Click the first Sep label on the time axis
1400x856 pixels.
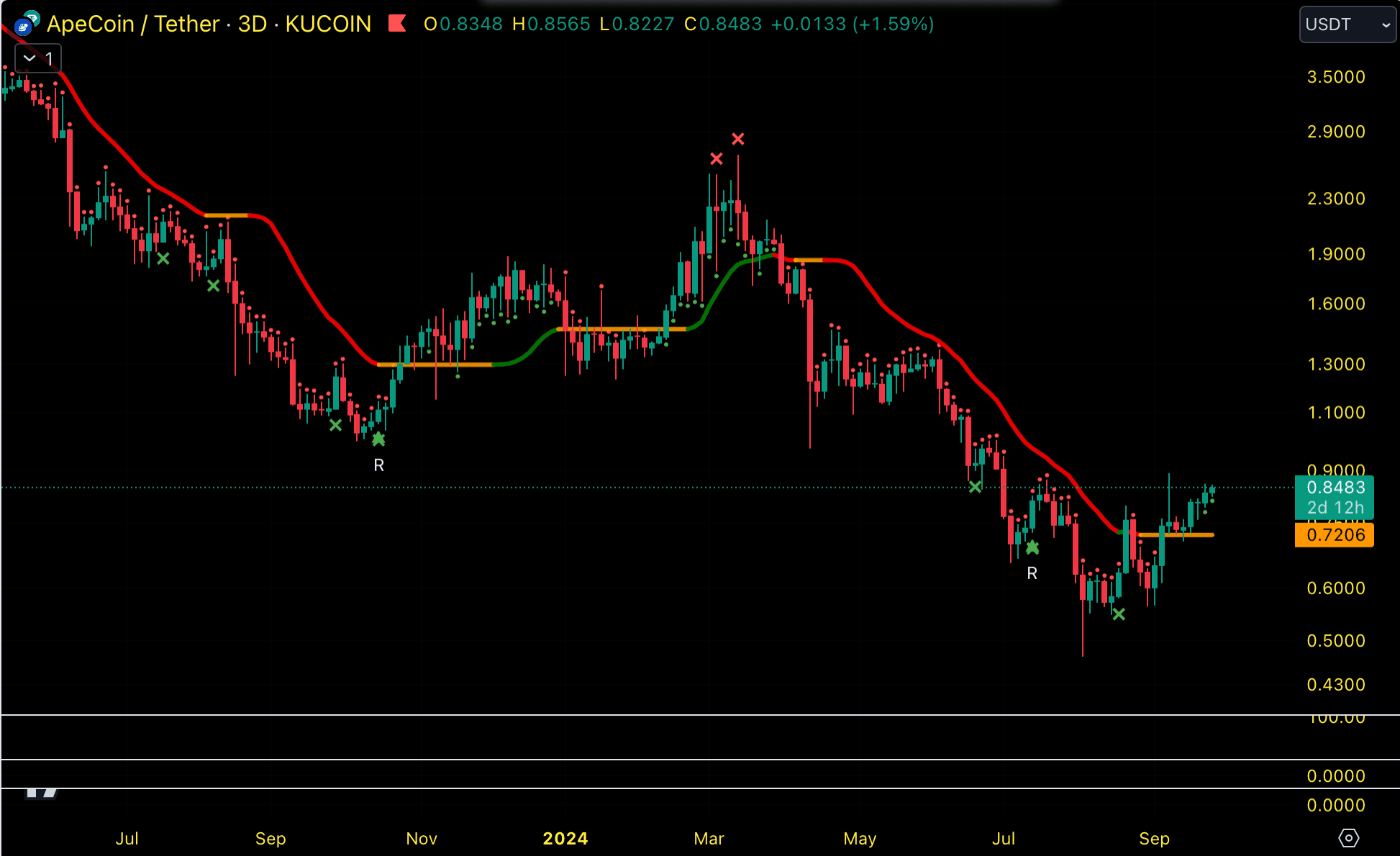tap(271, 839)
